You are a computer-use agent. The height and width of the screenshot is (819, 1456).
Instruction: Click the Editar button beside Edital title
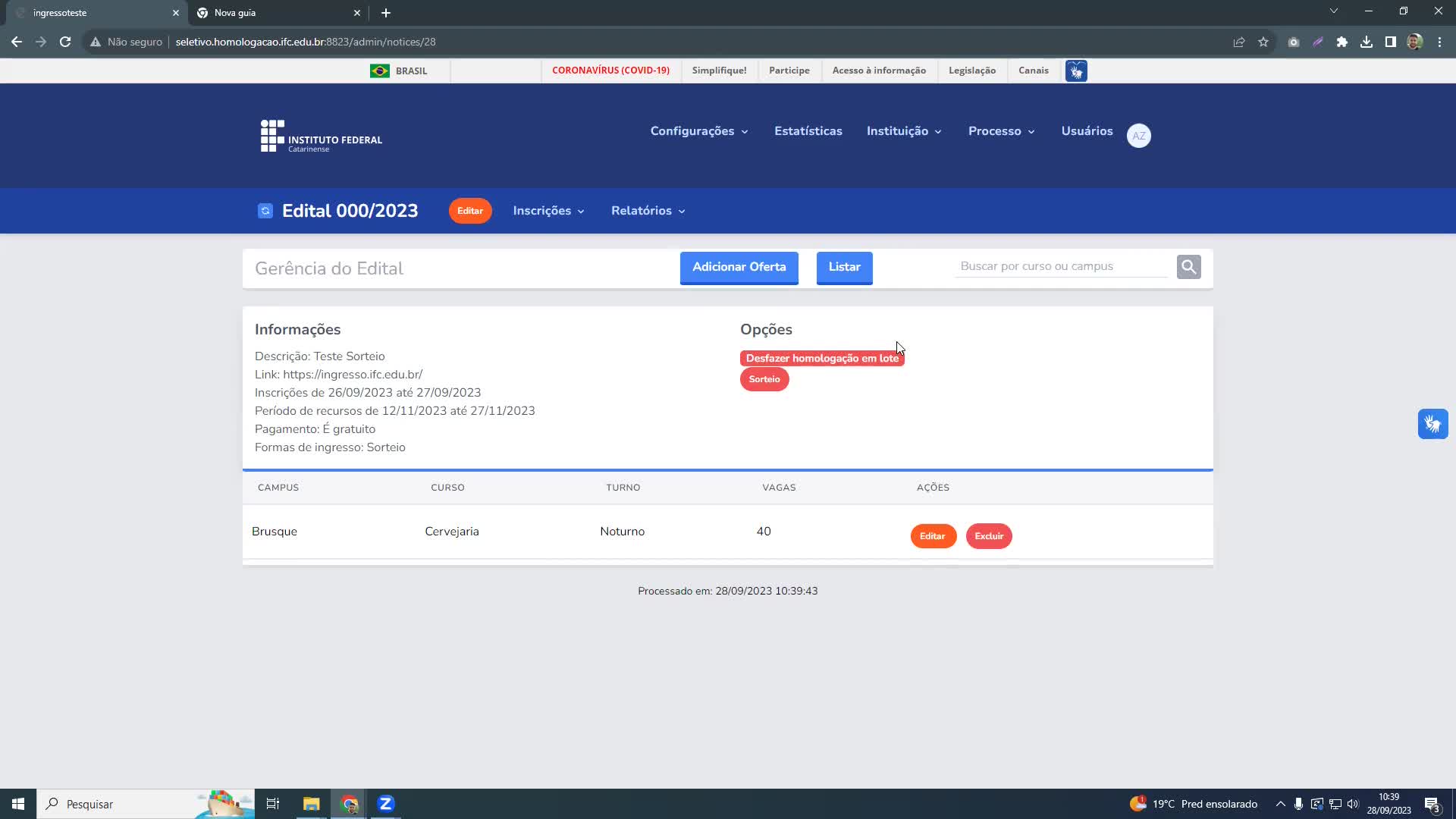(x=470, y=211)
